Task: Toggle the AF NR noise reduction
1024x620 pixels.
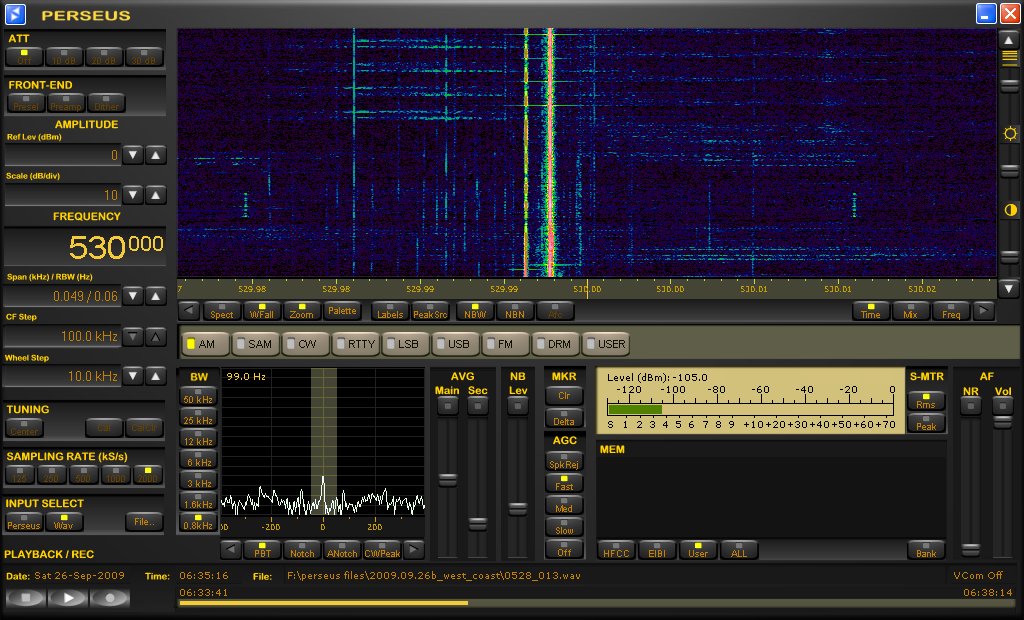Action: tap(970, 406)
